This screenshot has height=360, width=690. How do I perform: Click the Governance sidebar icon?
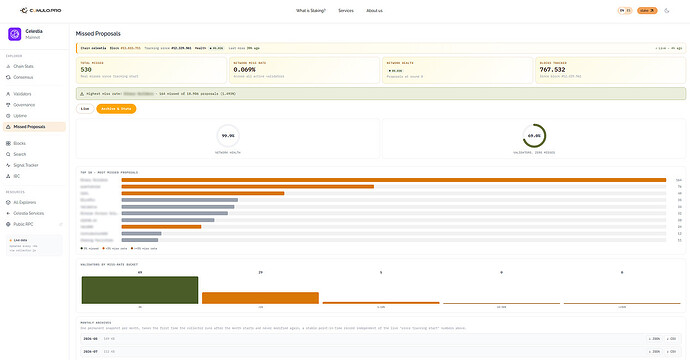coord(8,105)
